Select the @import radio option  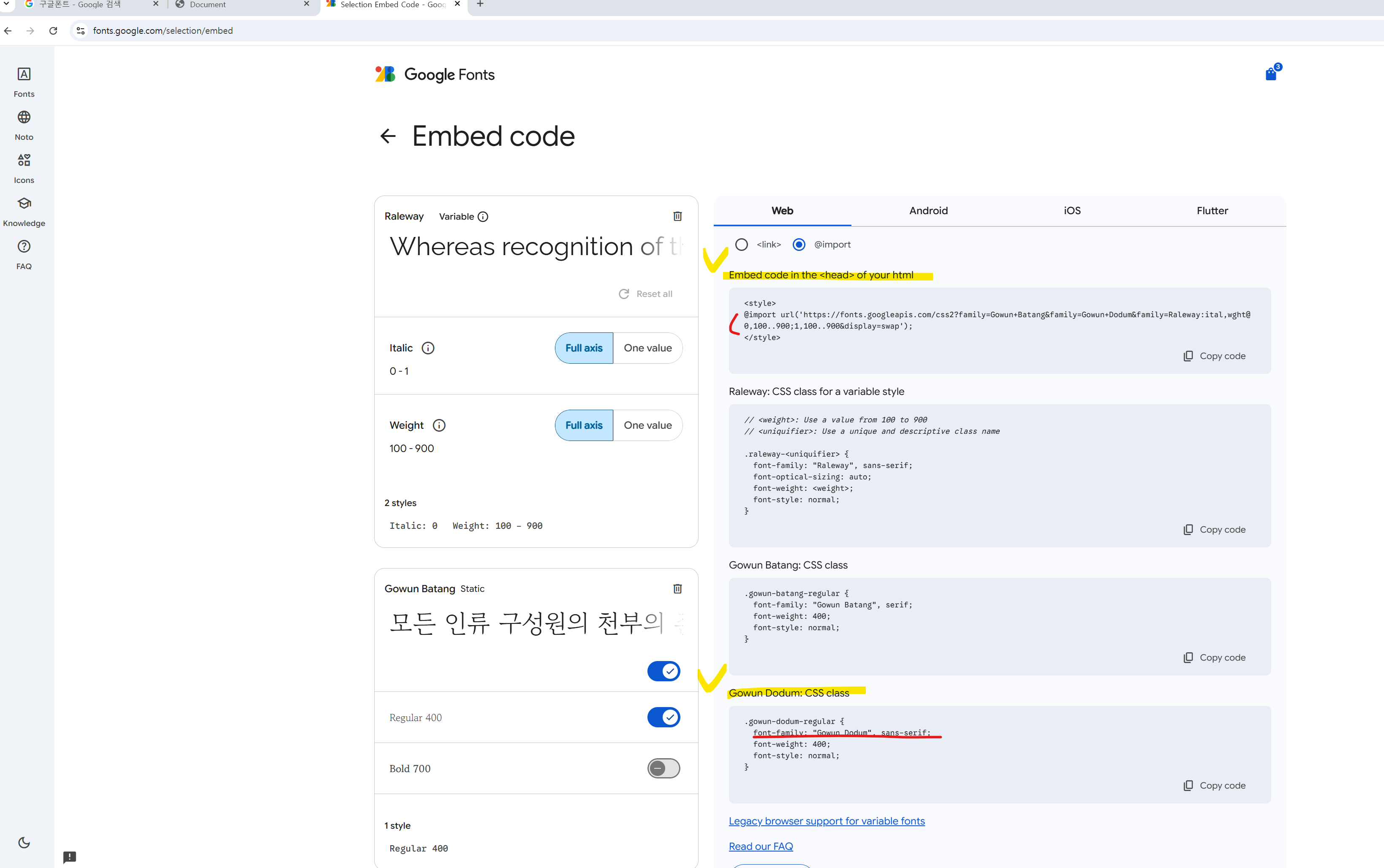(799, 245)
